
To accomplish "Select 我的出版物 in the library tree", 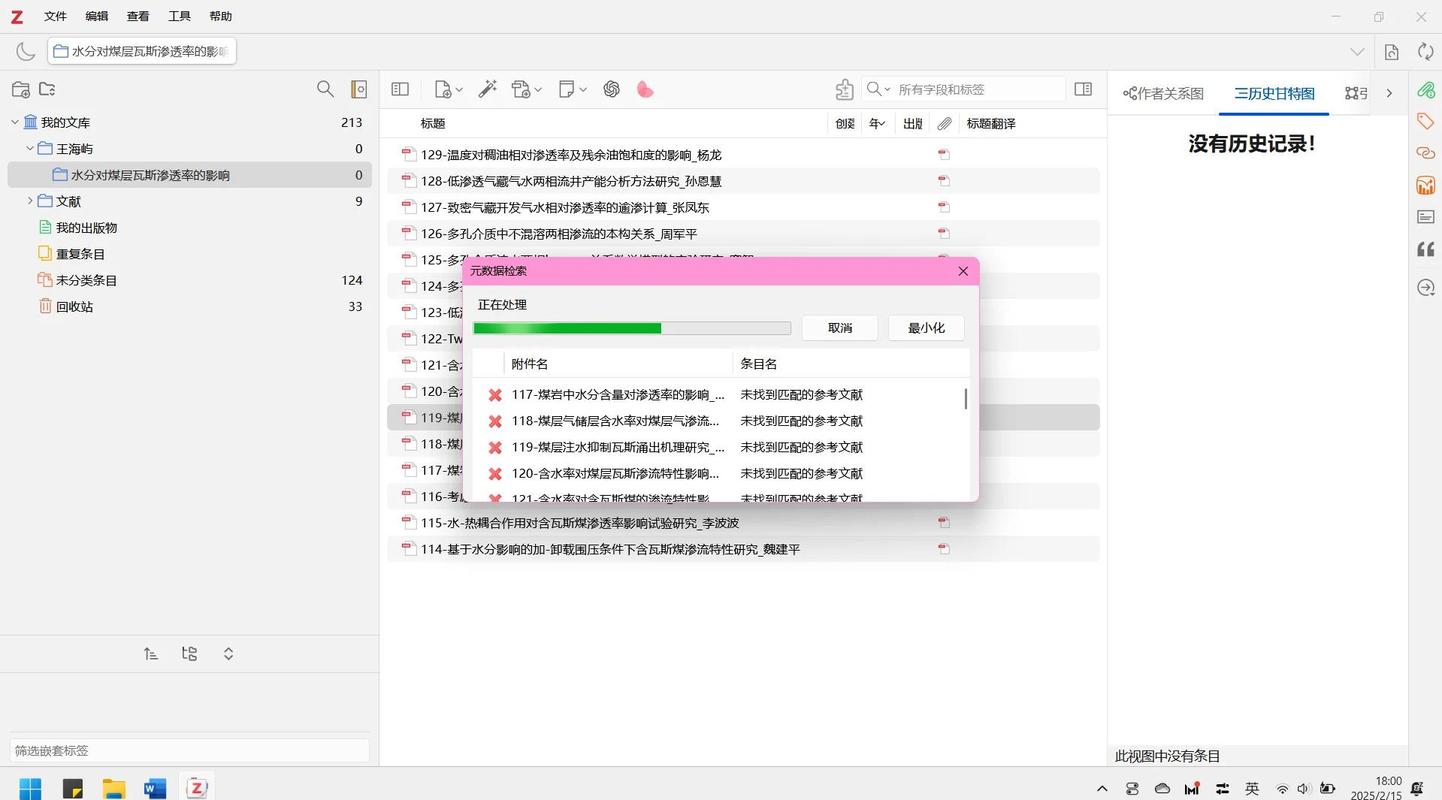I will (86, 227).
